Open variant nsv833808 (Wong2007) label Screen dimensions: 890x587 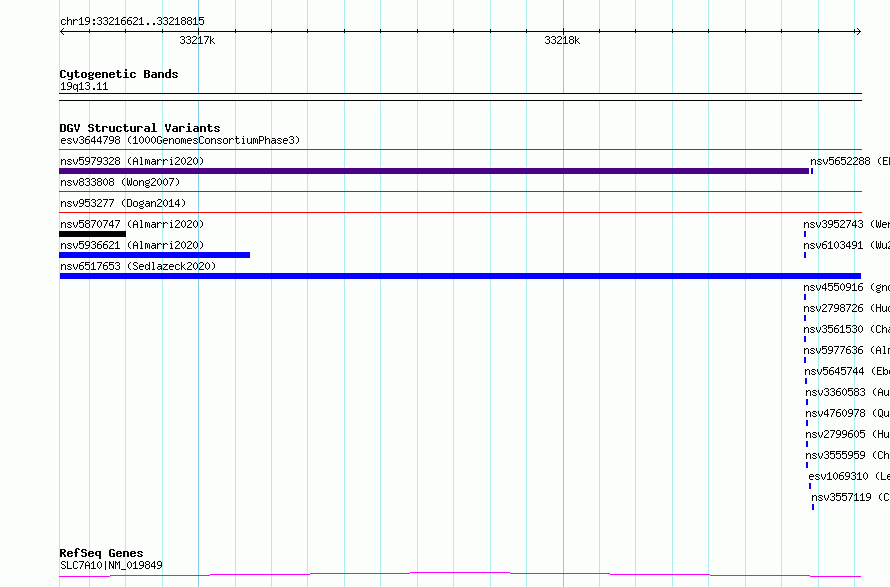[x=120, y=182]
